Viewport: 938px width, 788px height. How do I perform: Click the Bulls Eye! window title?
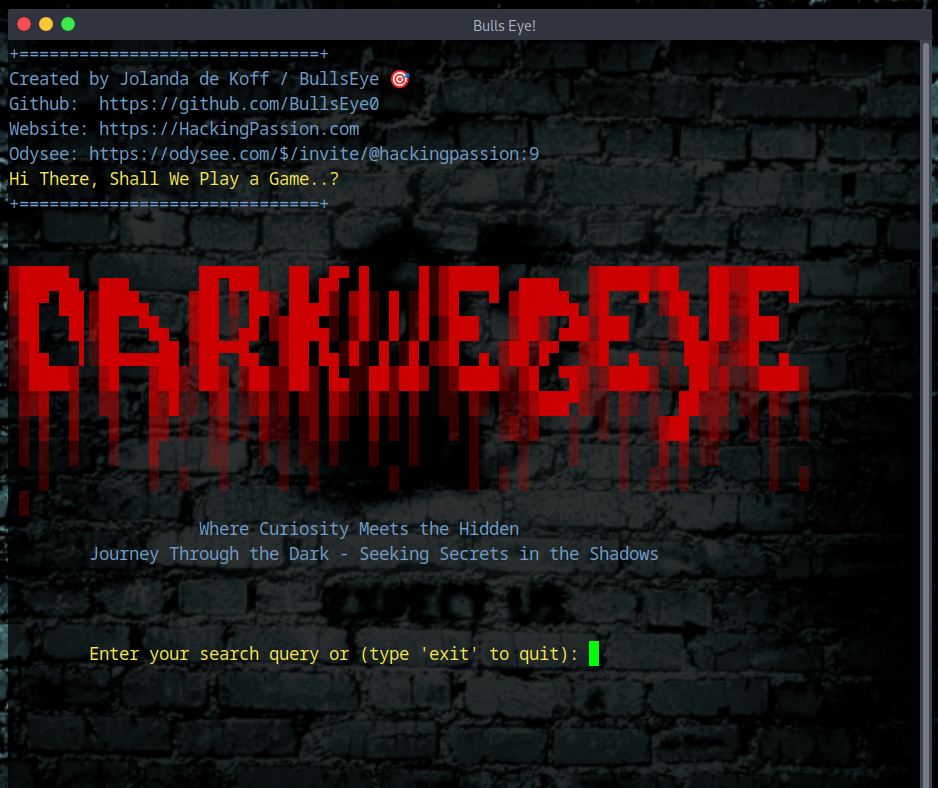tap(504, 25)
